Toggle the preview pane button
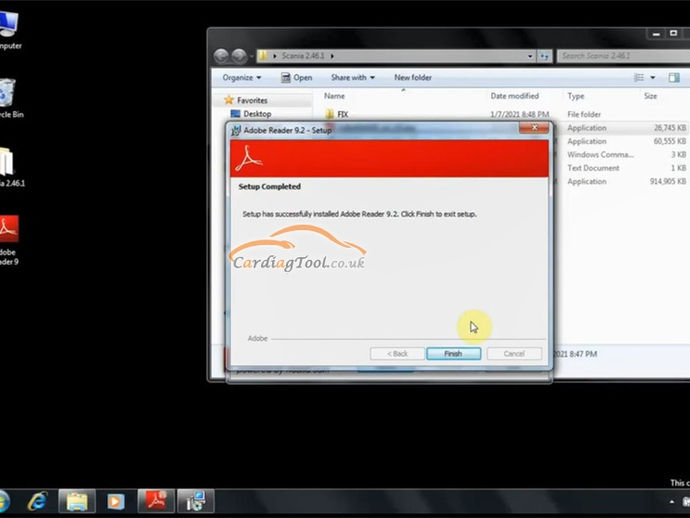Viewport: 690px width, 518px height. tap(674, 78)
